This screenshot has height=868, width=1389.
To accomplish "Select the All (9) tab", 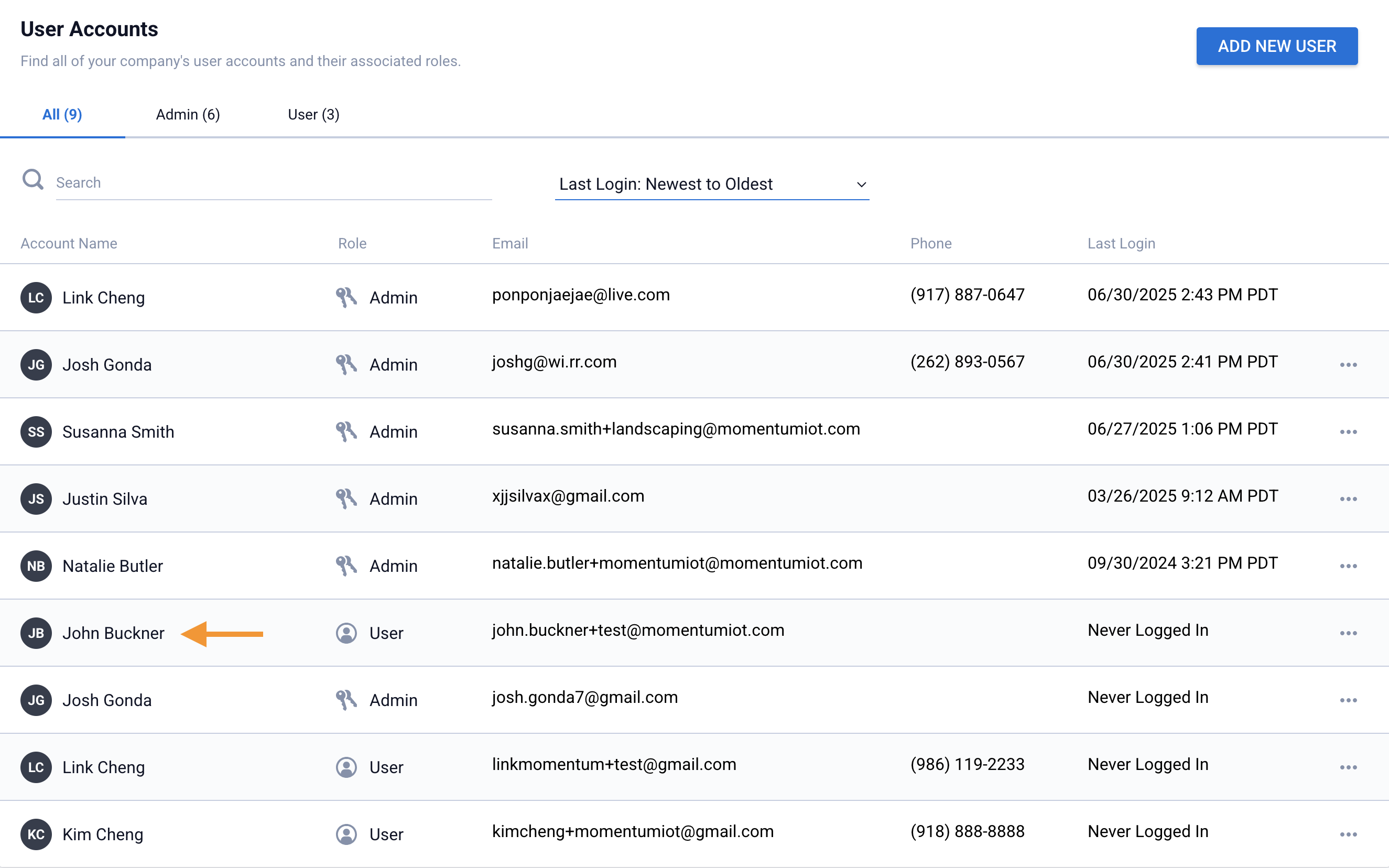I will 62,115.
